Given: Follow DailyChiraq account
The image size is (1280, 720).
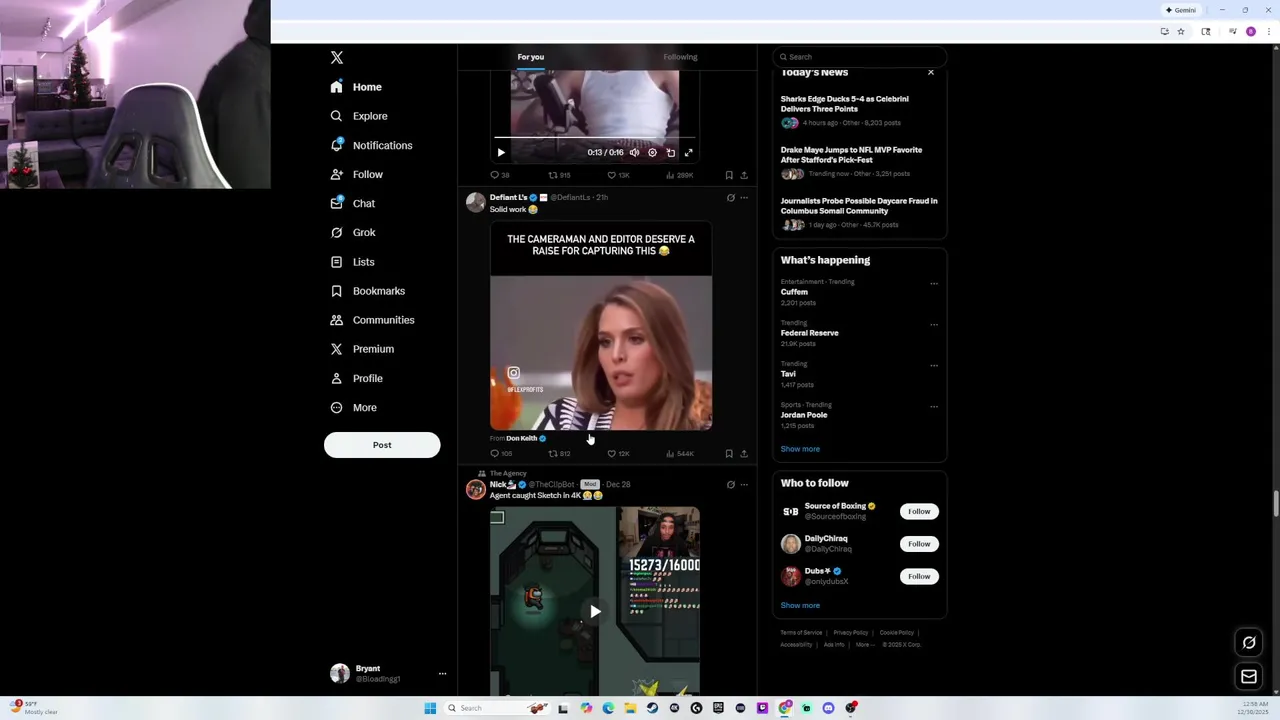Looking at the screenshot, I should pyautogui.click(x=919, y=544).
